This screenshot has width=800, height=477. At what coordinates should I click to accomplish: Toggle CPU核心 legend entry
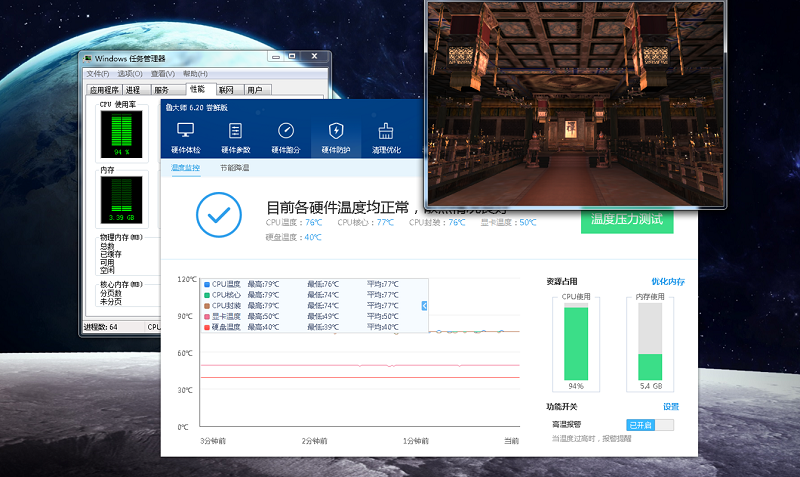[x=222, y=295]
